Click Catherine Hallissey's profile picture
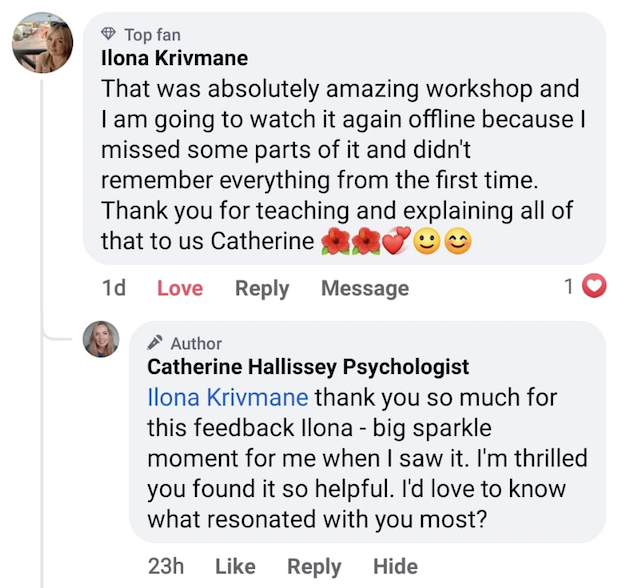The image size is (622, 588). click(x=101, y=340)
